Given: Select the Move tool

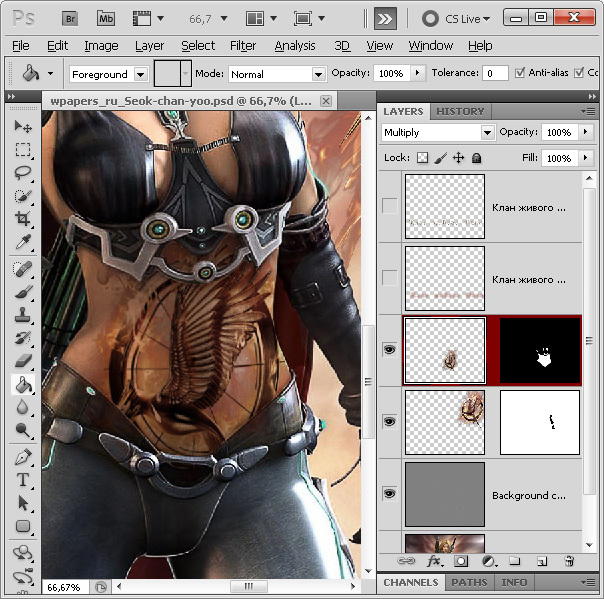Looking at the screenshot, I should 23,126.
